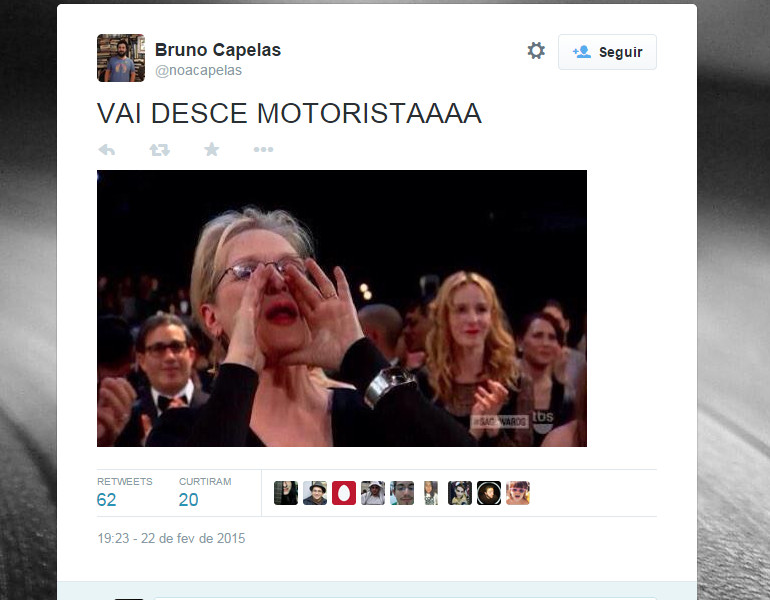This screenshot has height=600, width=770.
Task: Open the tweet's GIF image of shouting woman
Action: (x=342, y=308)
